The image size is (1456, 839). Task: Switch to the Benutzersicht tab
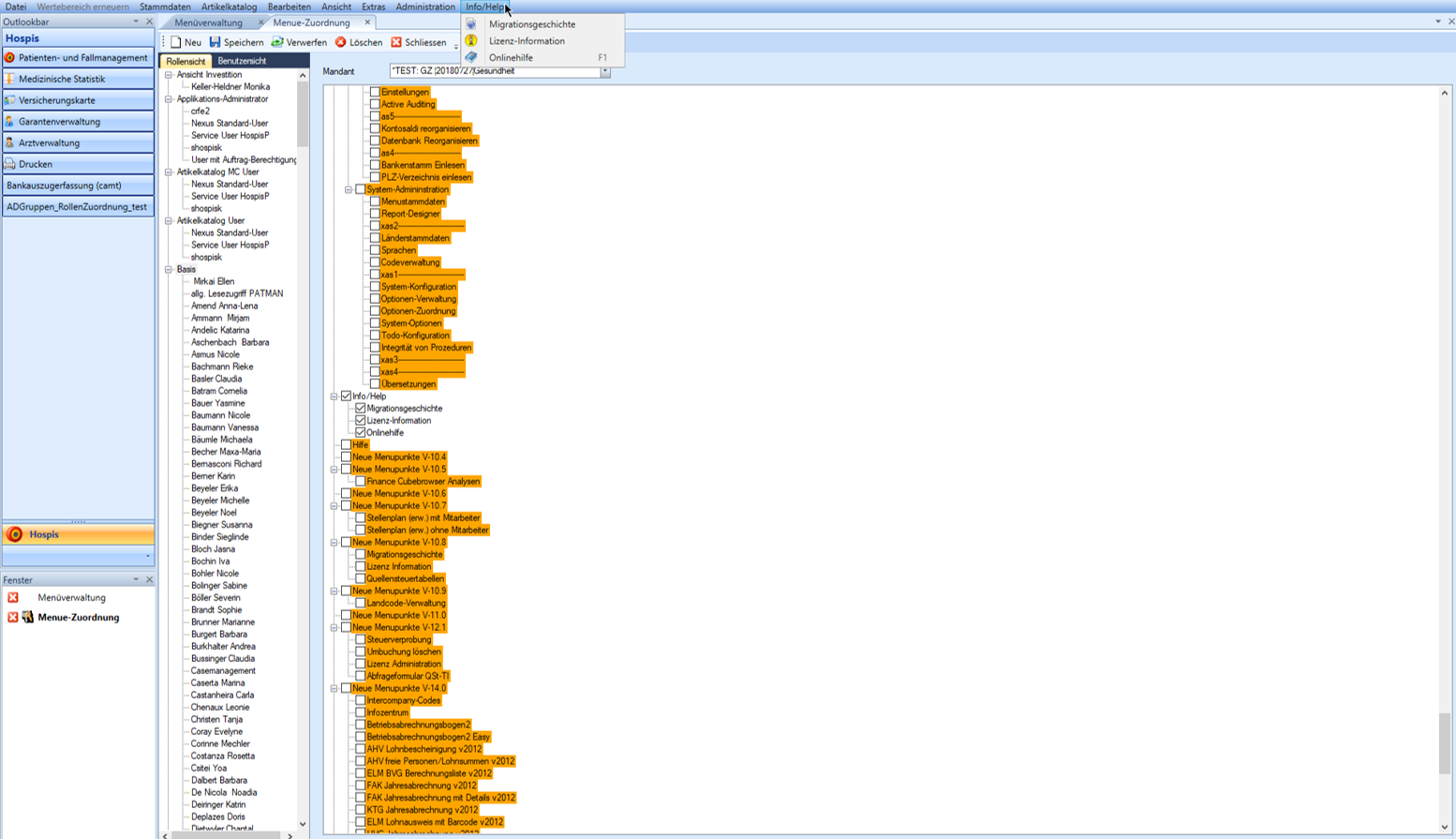[242, 61]
